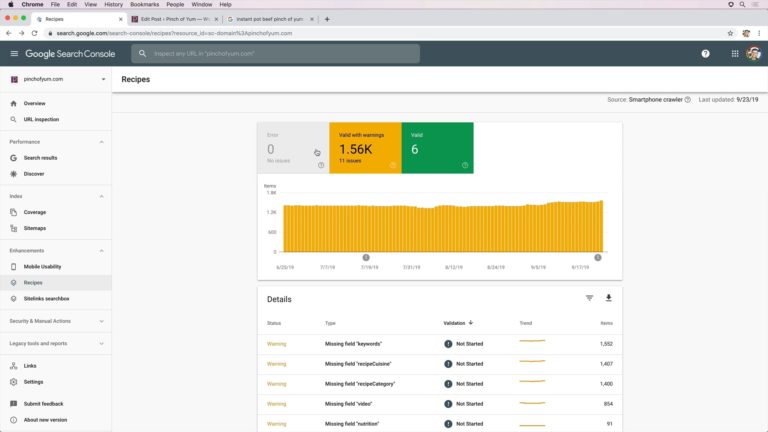Screen dimensions: 768x432
Task: Click chart annotation marker near 9/17/19
Action: 598,258
